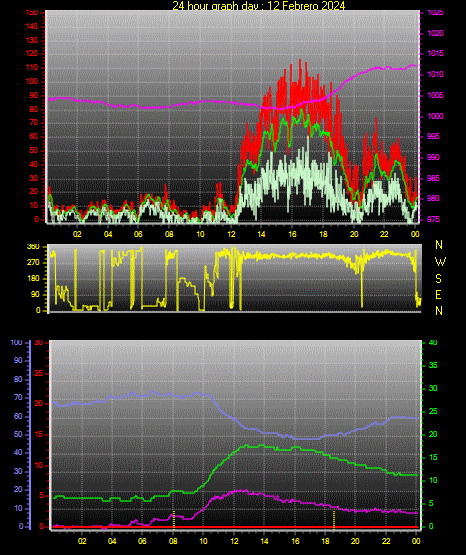The image size is (466, 555).
Task: Select the 02 hour tick on wind graph
Action: click(77, 234)
